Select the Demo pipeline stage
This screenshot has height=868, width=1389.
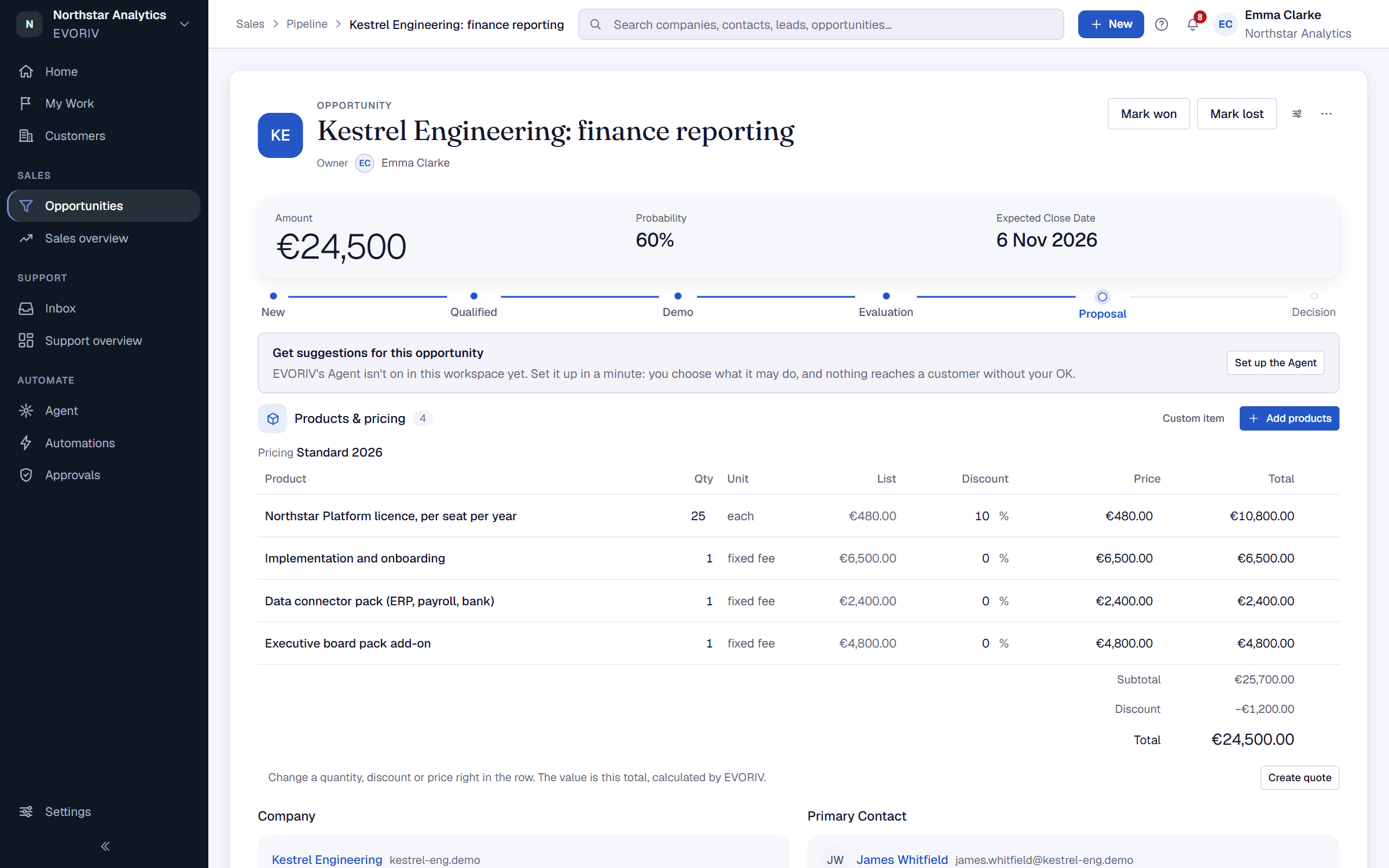pyautogui.click(x=678, y=305)
